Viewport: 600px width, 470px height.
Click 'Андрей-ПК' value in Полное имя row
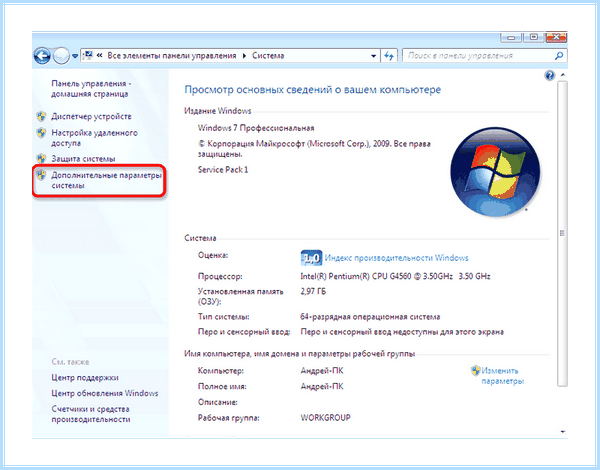coord(322,387)
